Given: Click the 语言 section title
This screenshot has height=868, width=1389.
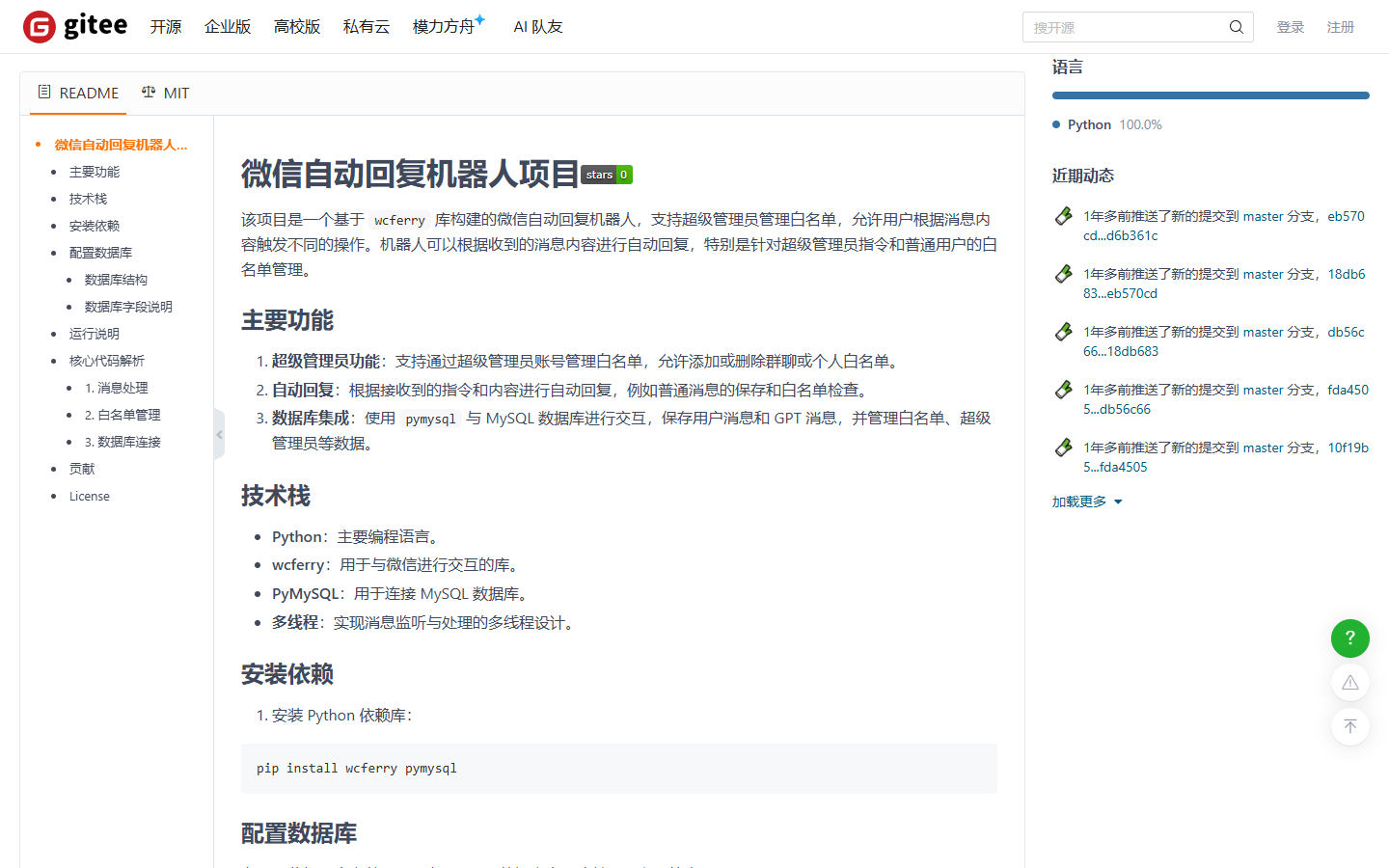Looking at the screenshot, I should pos(1068,67).
